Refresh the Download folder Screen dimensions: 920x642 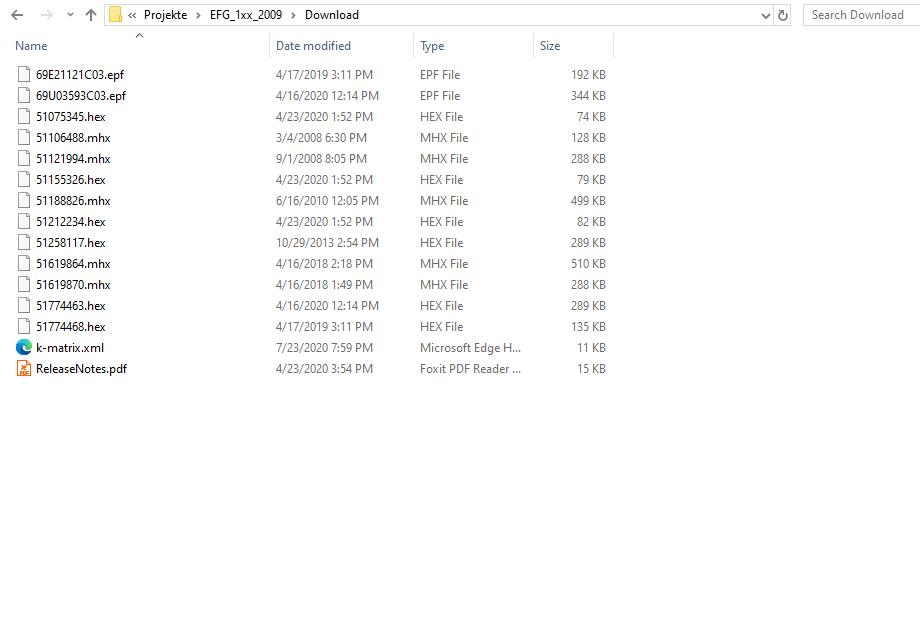tap(783, 16)
